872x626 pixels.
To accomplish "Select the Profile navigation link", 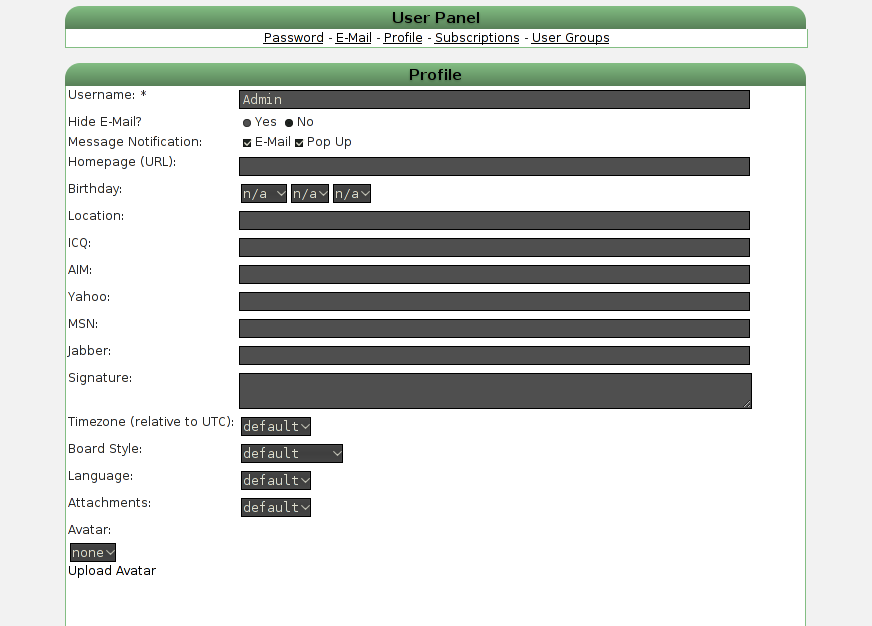I will click(403, 37).
